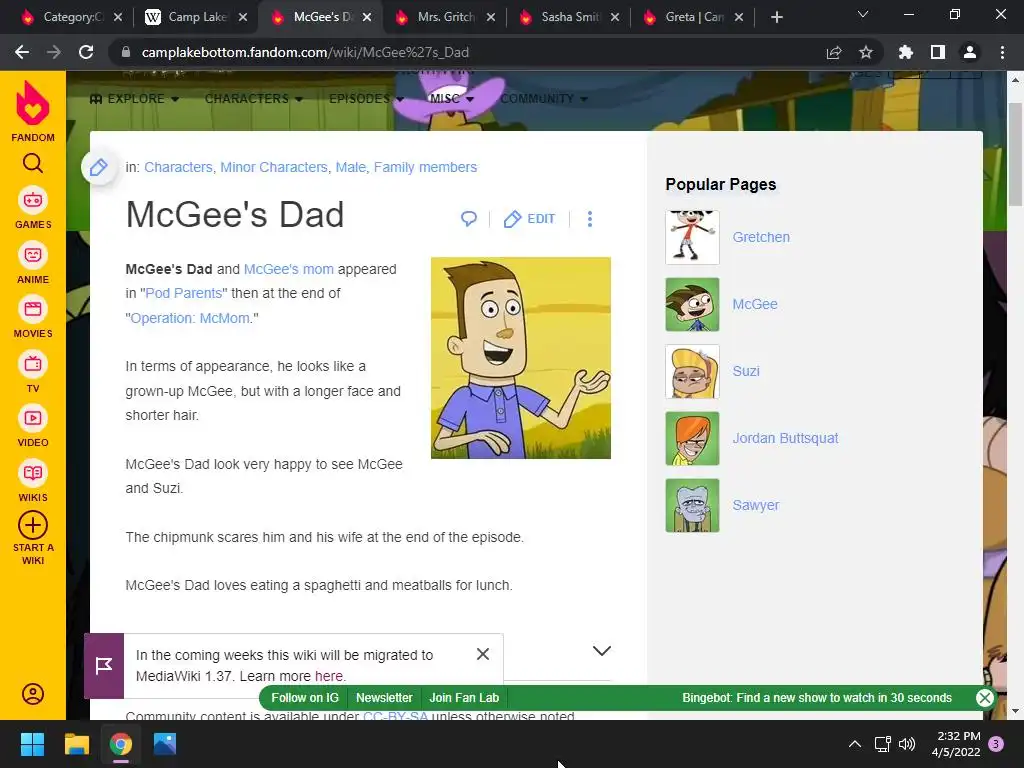Open Chrome profile avatar
Viewport: 1024px width, 768px height.
(x=970, y=52)
